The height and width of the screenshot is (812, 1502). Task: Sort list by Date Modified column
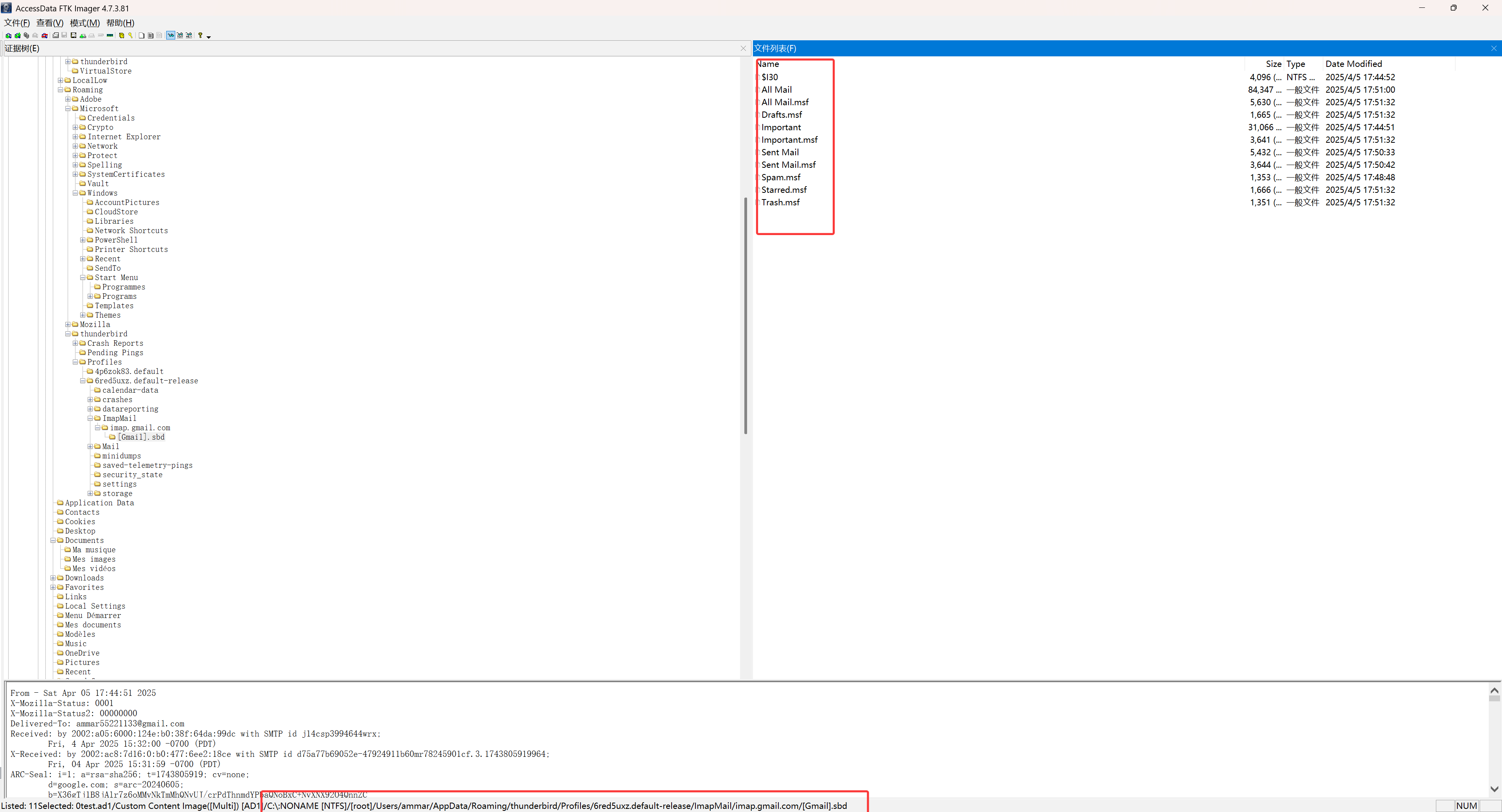(1353, 64)
